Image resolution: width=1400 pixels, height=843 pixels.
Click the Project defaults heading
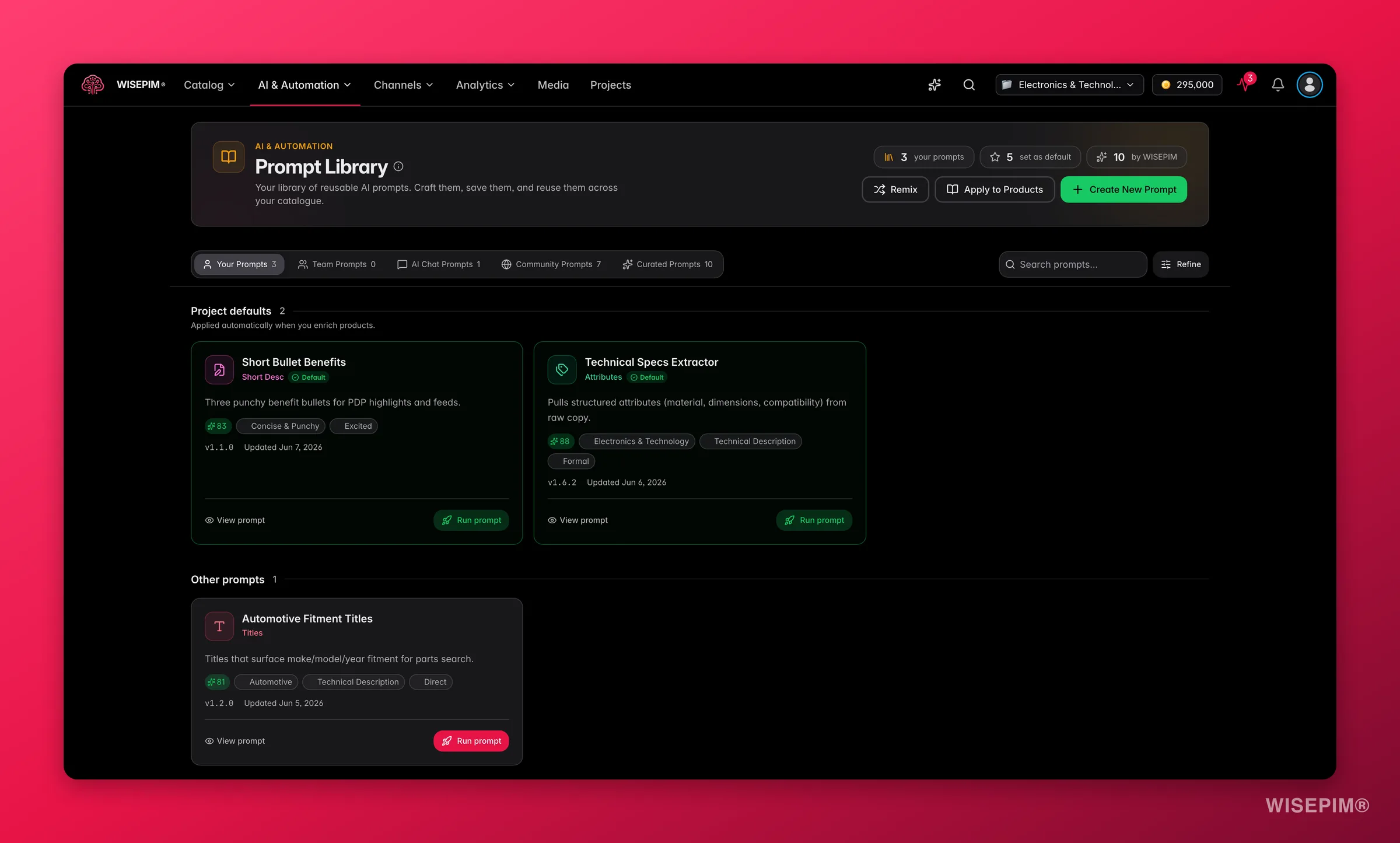point(231,311)
